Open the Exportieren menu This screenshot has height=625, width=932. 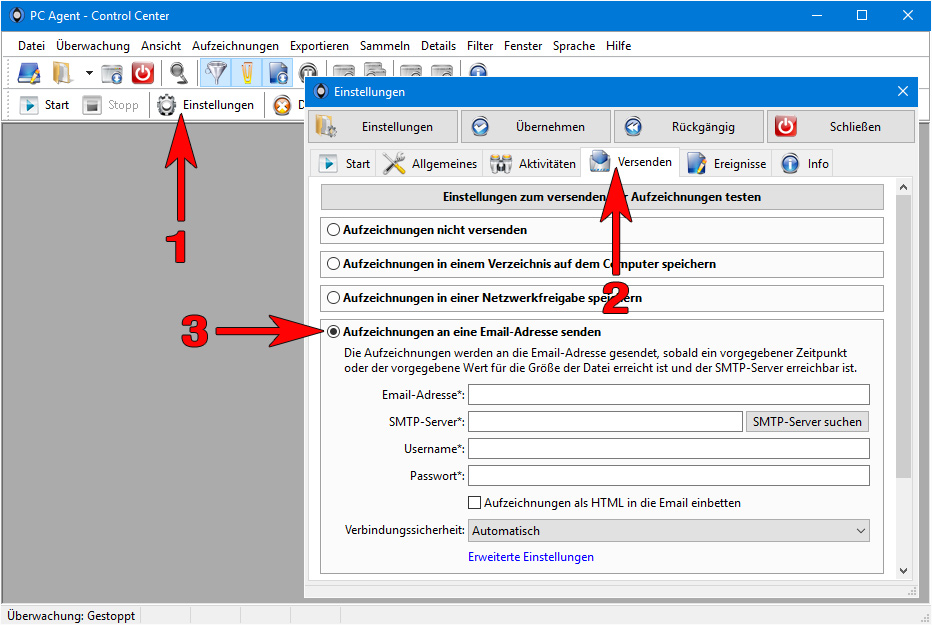pyautogui.click(x=319, y=46)
